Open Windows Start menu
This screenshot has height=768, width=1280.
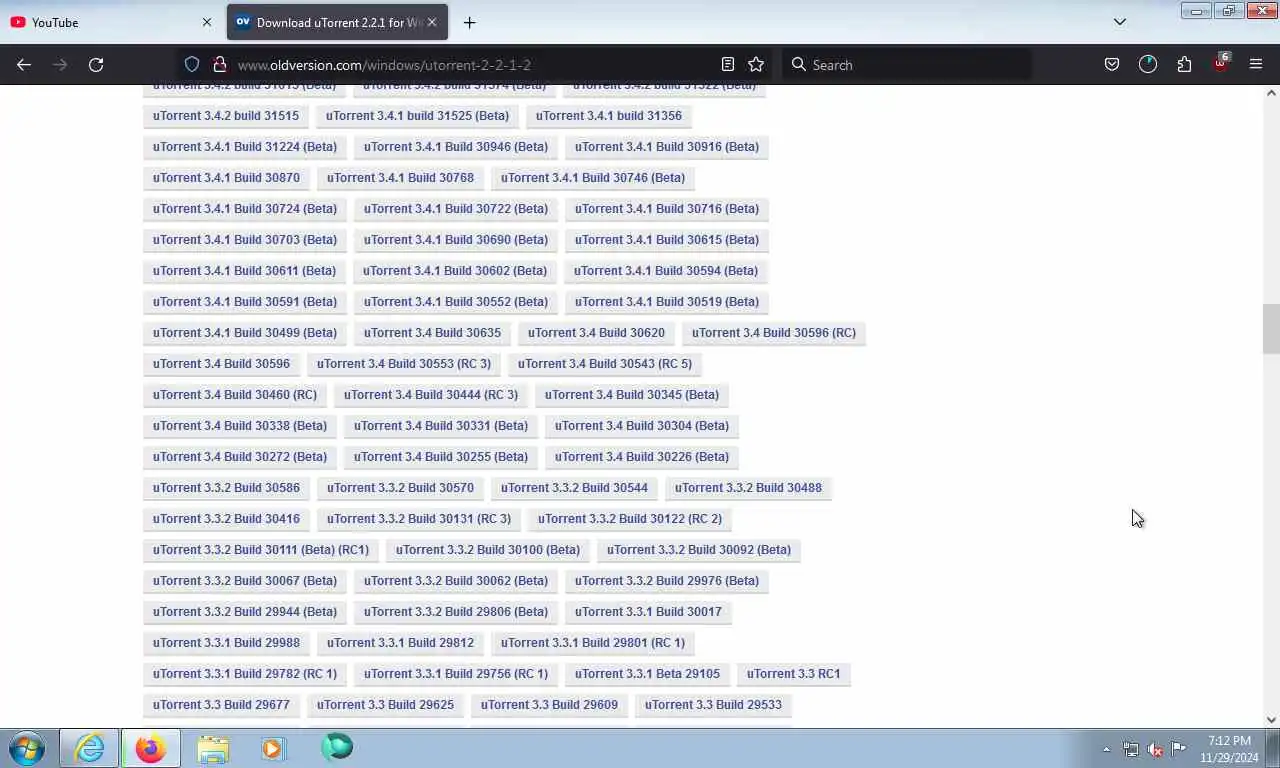pos(27,748)
